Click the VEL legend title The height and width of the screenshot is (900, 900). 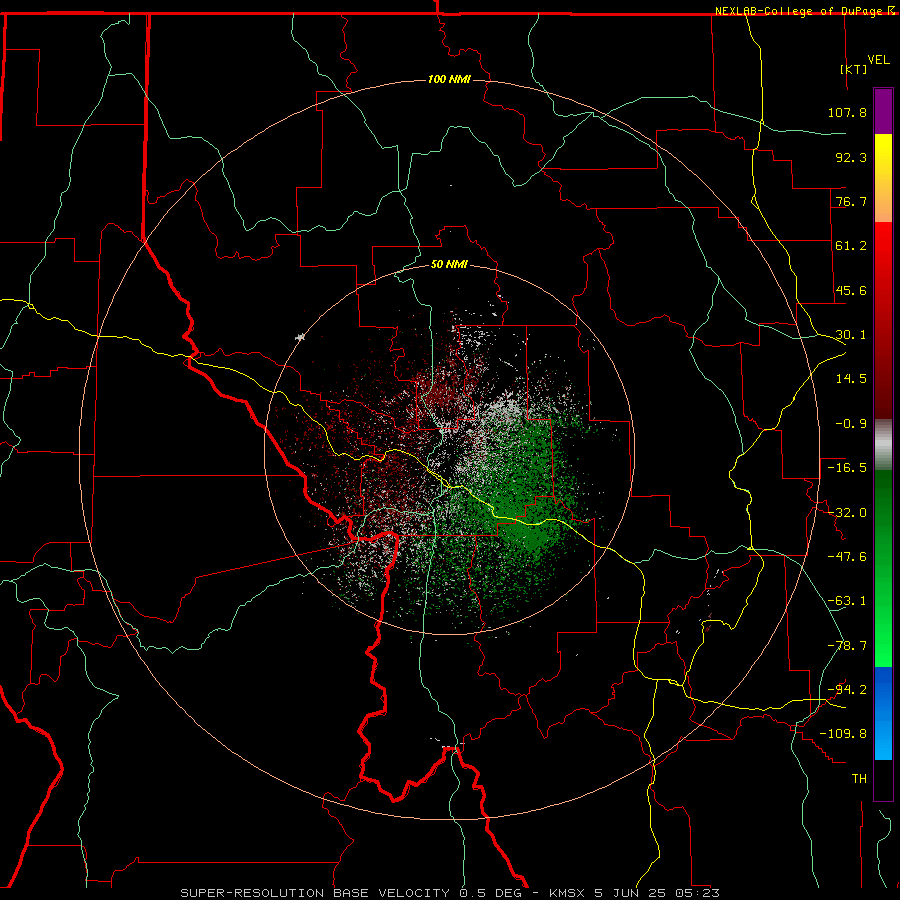coord(878,60)
